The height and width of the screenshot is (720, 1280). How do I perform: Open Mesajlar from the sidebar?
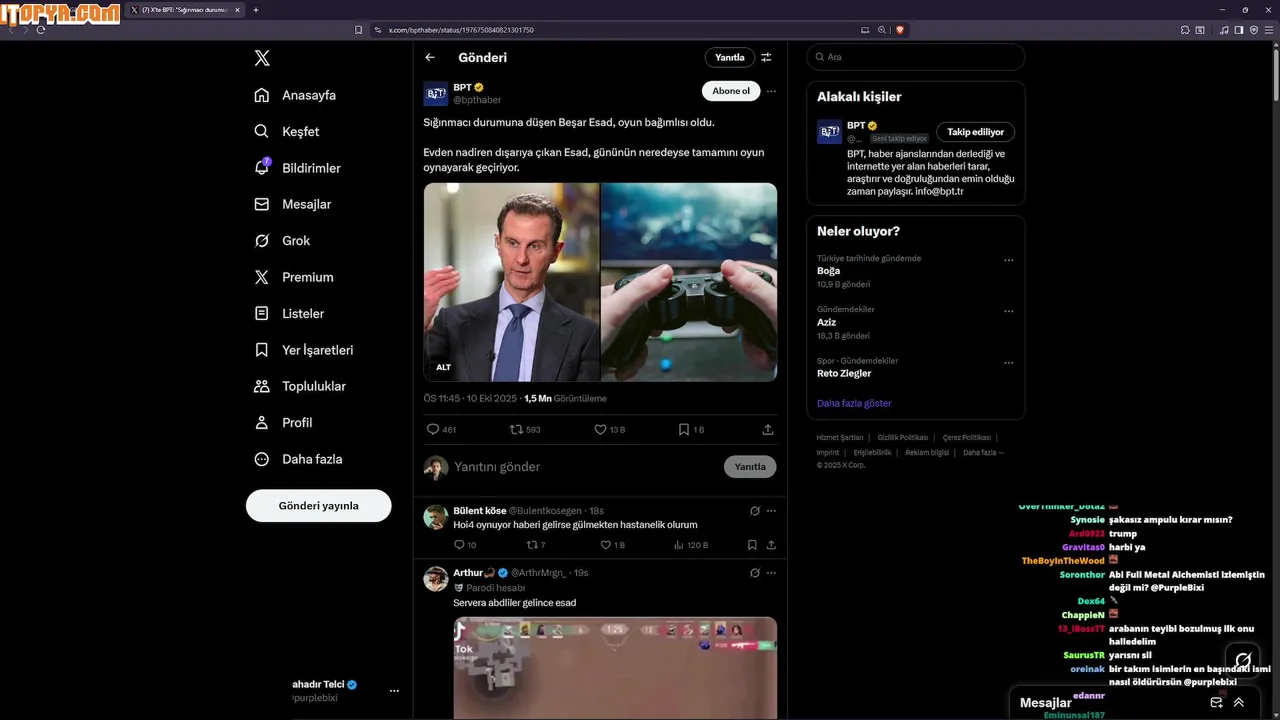point(292,204)
